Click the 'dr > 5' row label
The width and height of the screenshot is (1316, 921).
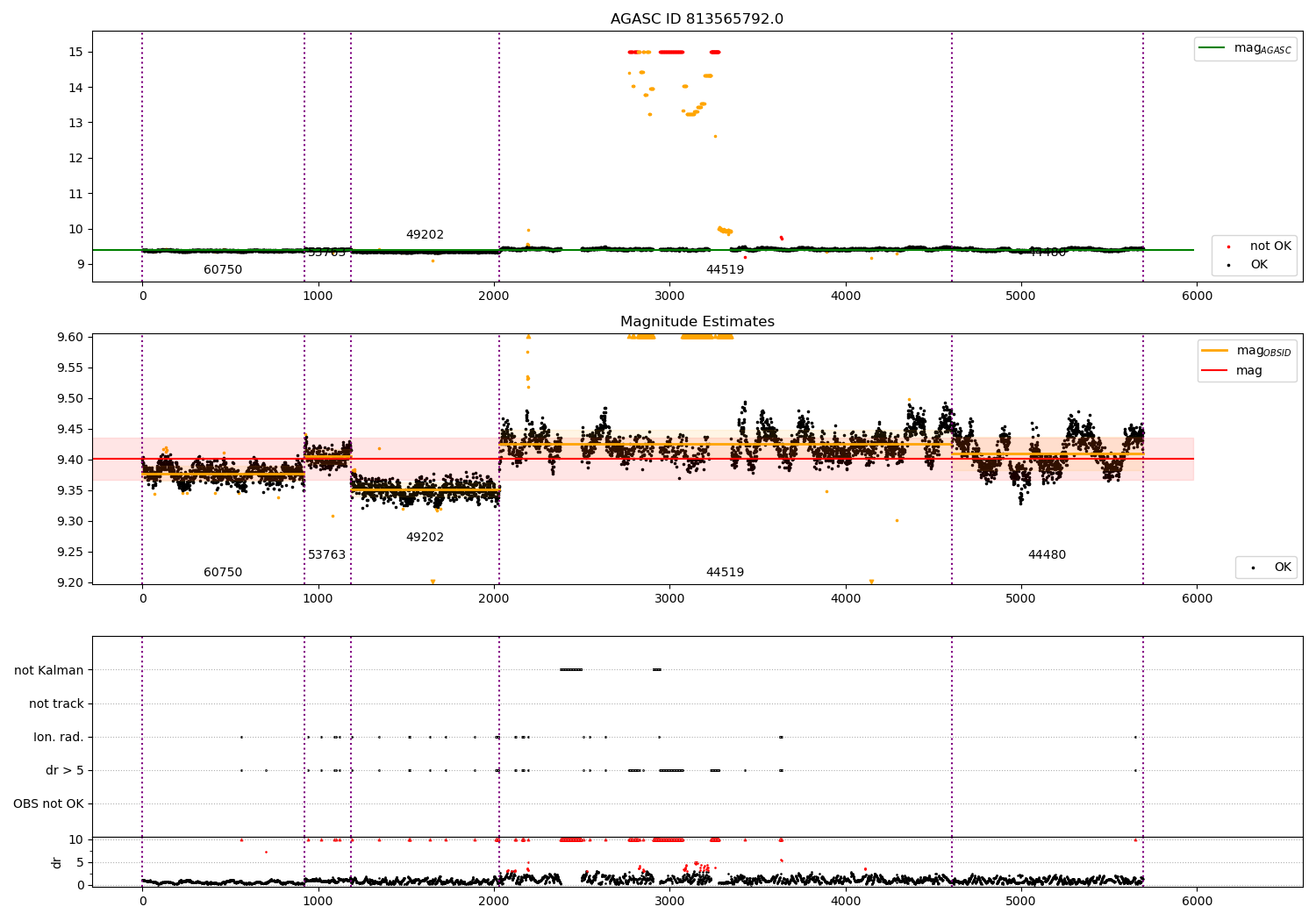(65, 770)
